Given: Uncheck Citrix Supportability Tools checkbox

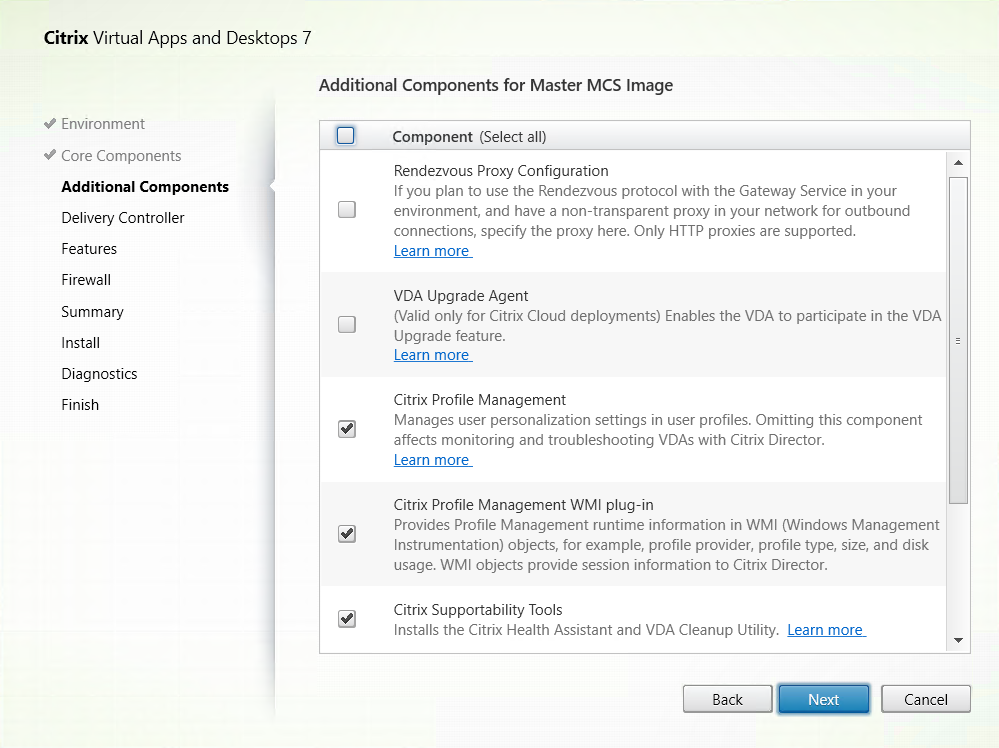Looking at the screenshot, I should (347, 619).
